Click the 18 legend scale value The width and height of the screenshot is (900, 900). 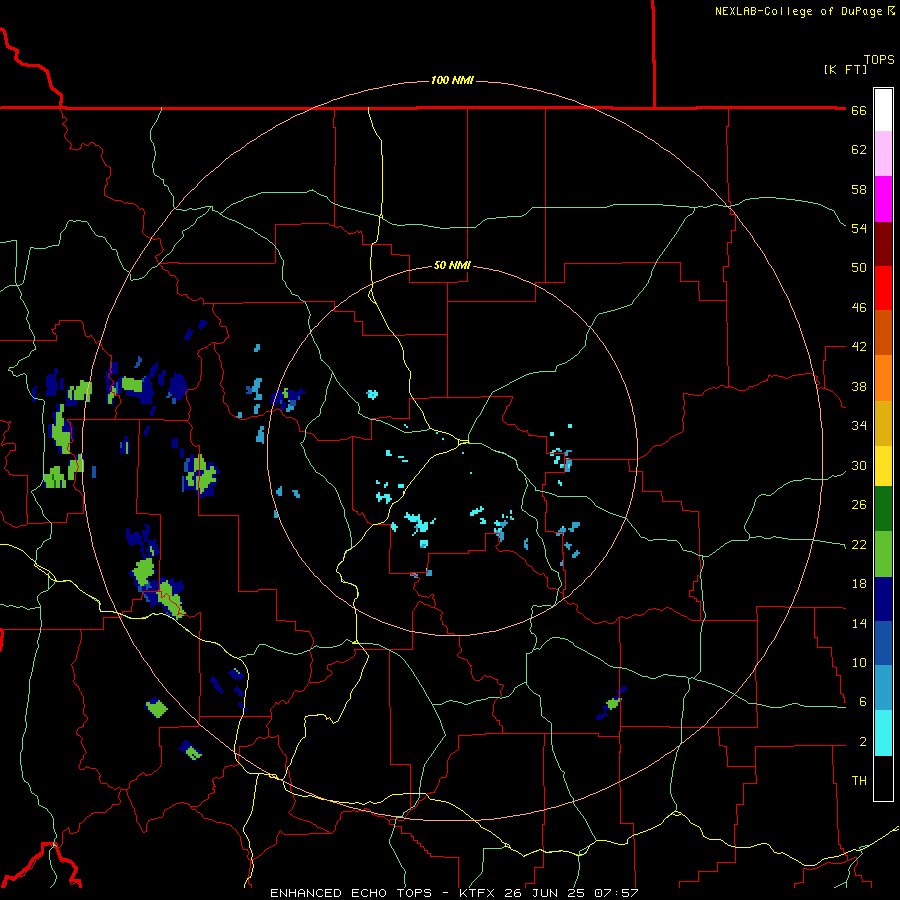coord(859,584)
